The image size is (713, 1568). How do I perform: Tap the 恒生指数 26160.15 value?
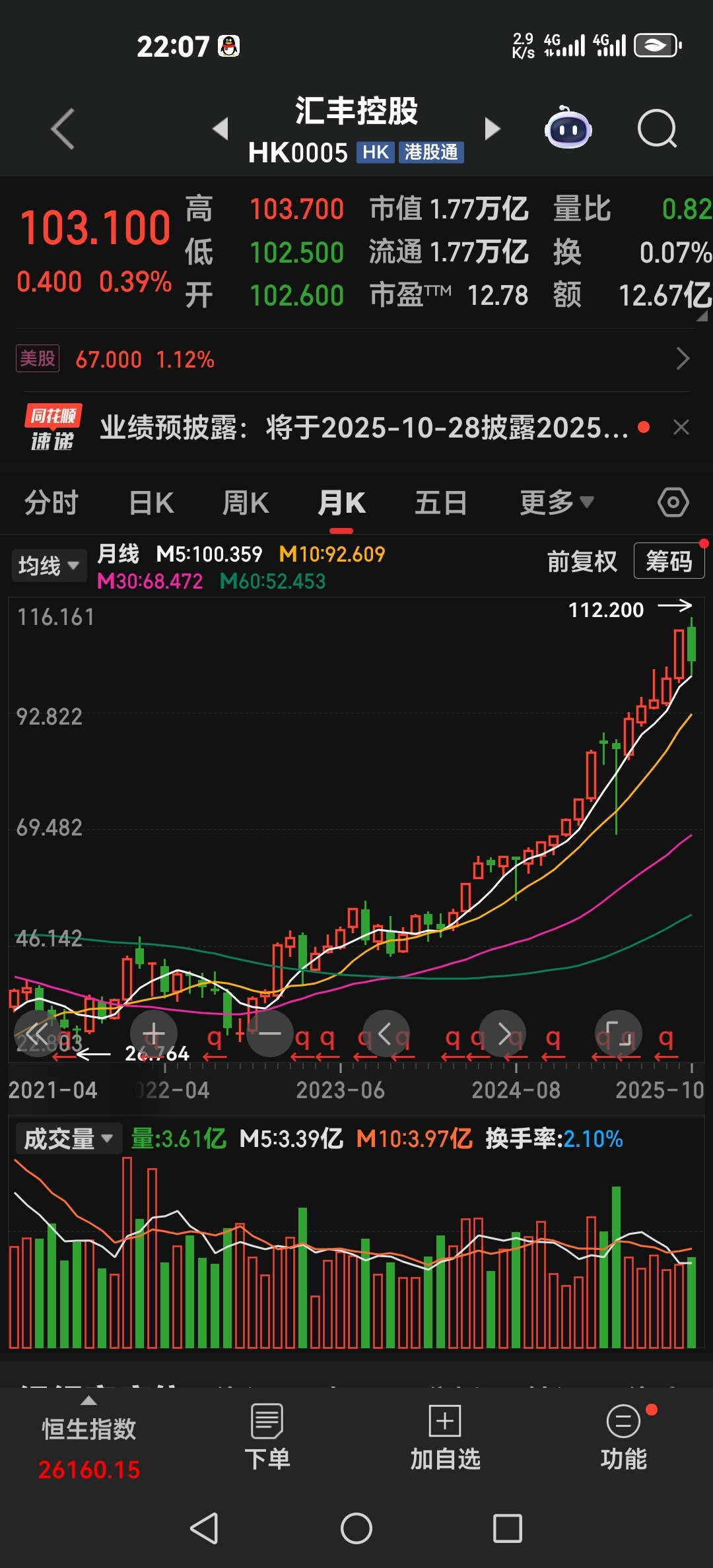click(x=89, y=1470)
